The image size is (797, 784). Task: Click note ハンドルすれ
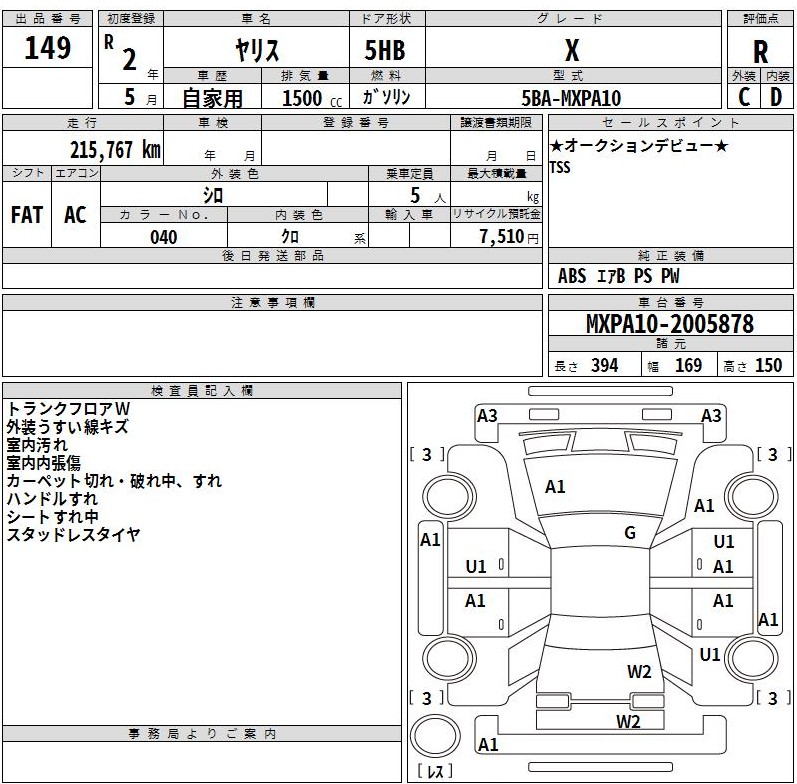pos(52,499)
